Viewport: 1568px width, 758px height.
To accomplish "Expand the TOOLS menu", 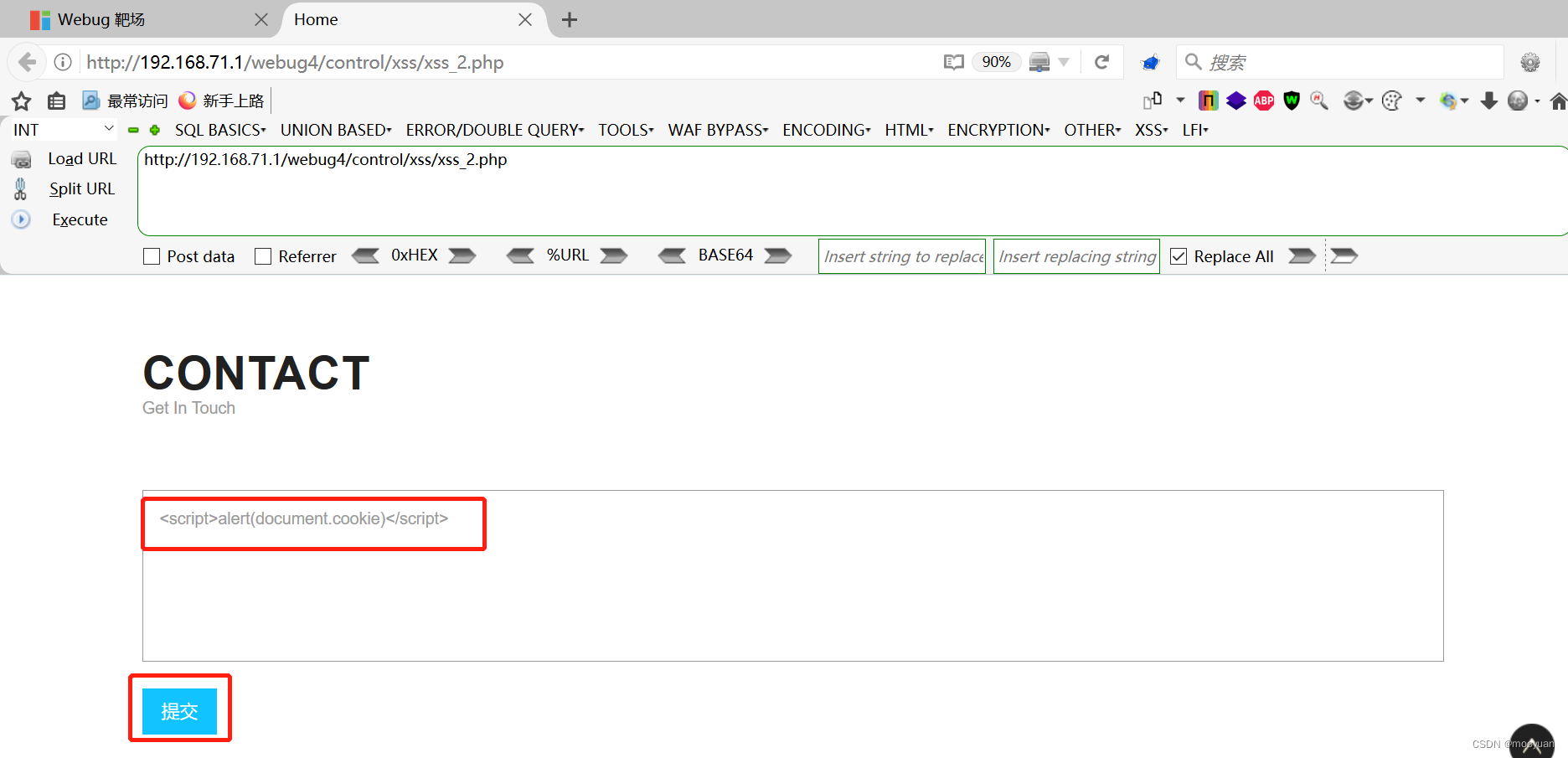I will pos(626,130).
